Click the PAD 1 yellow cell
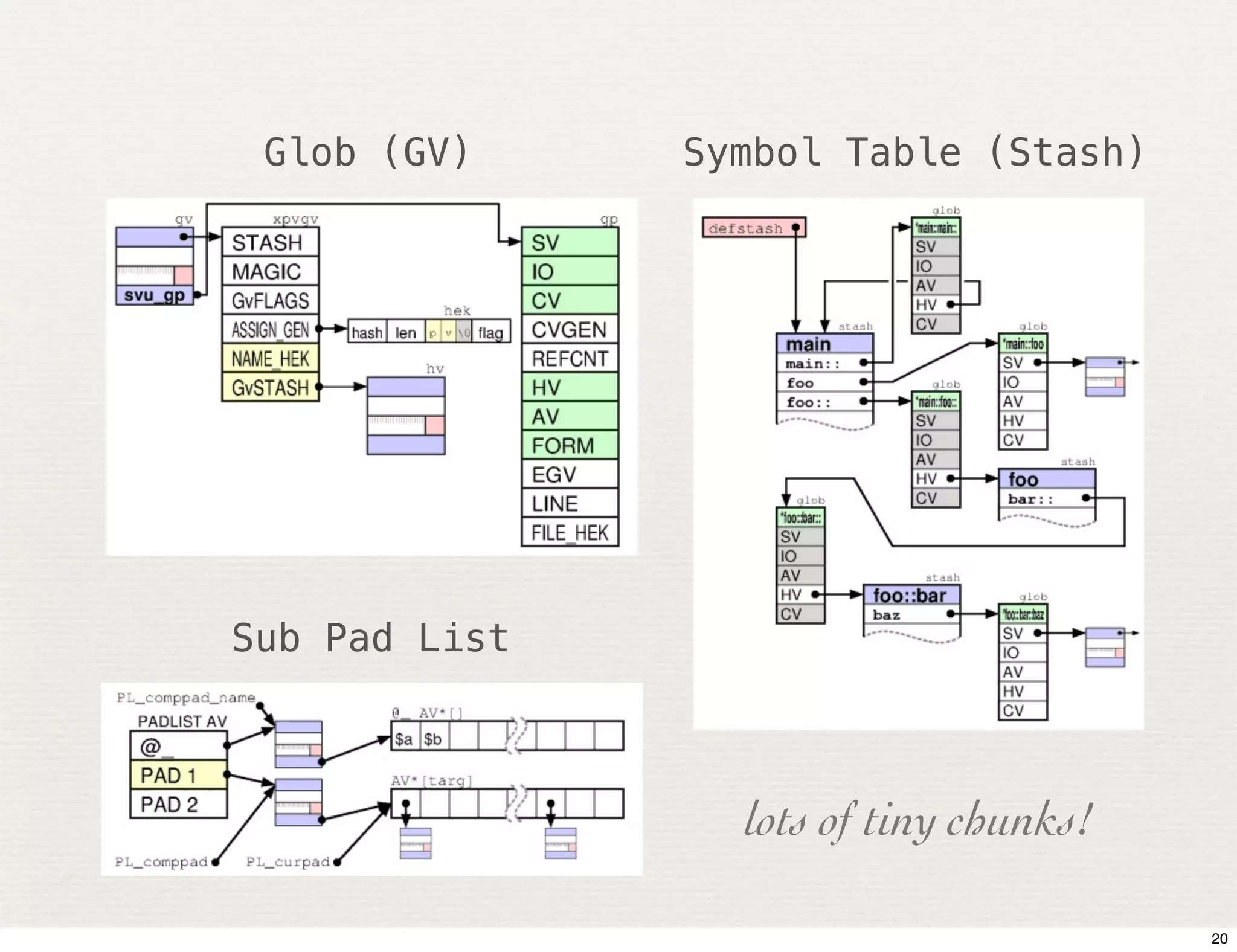Screen dimensions: 1237x952 tap(178, 775)
